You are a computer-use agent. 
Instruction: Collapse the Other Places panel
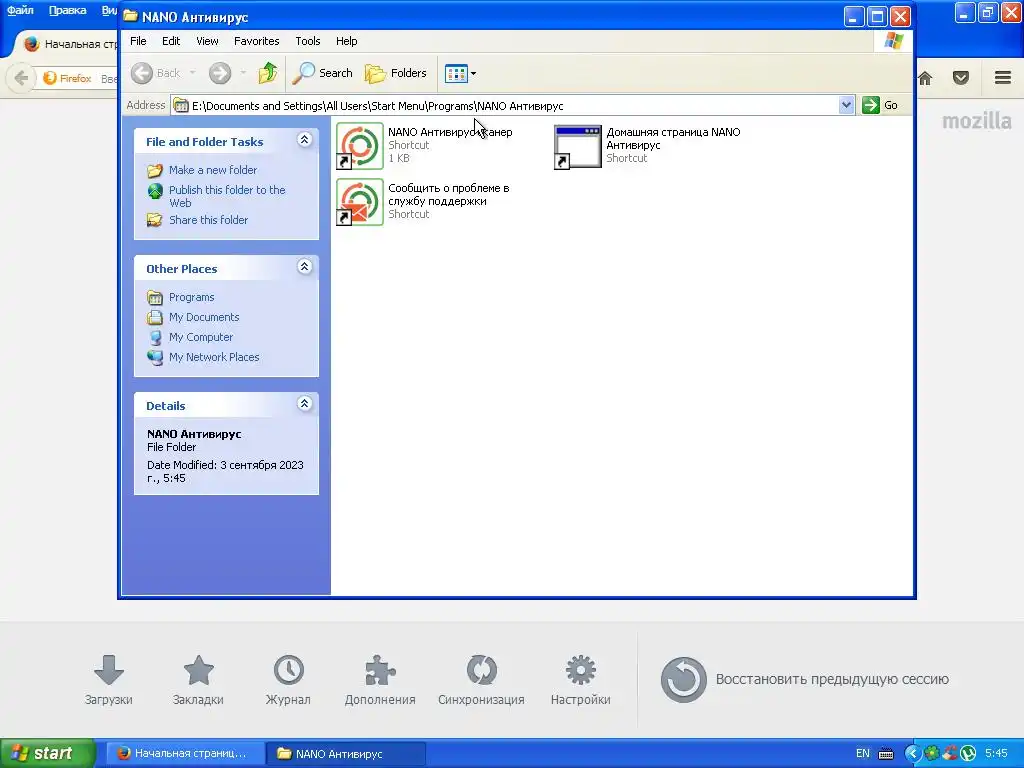coord(304,266)
